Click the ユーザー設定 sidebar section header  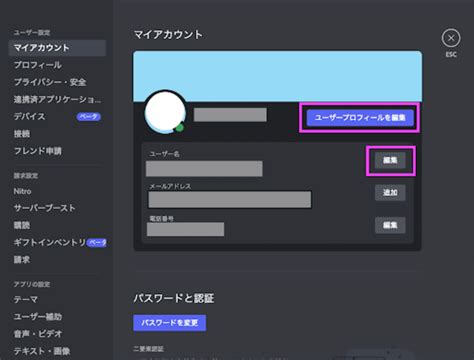(32, 33)
